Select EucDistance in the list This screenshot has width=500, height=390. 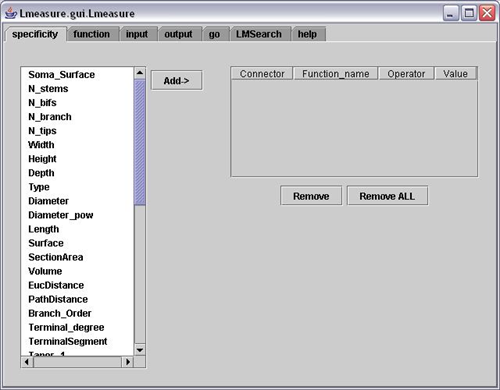click(77, 285)
